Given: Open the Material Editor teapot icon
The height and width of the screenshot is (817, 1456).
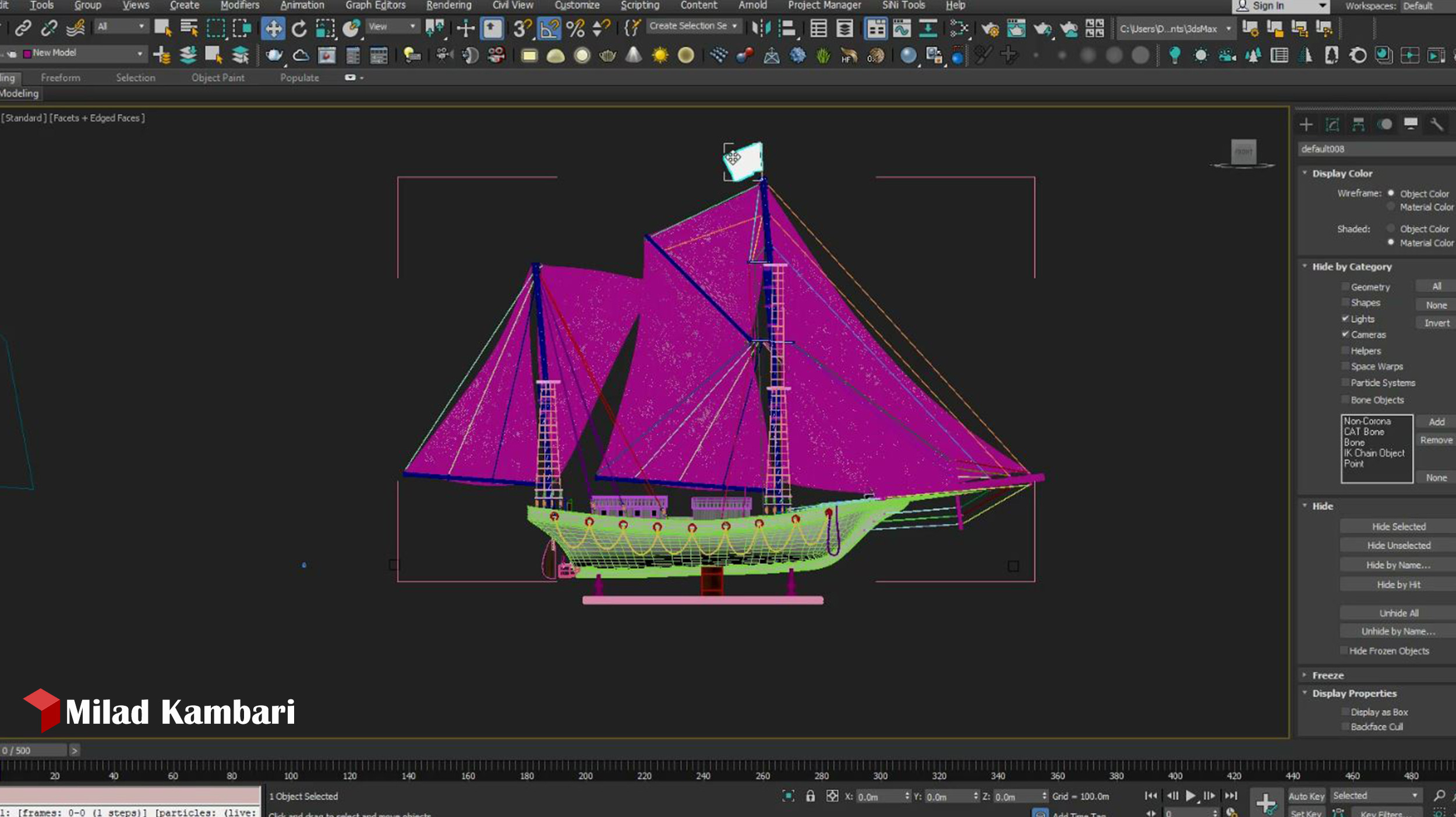Looking at the screenshot, I should (1016, 27).
